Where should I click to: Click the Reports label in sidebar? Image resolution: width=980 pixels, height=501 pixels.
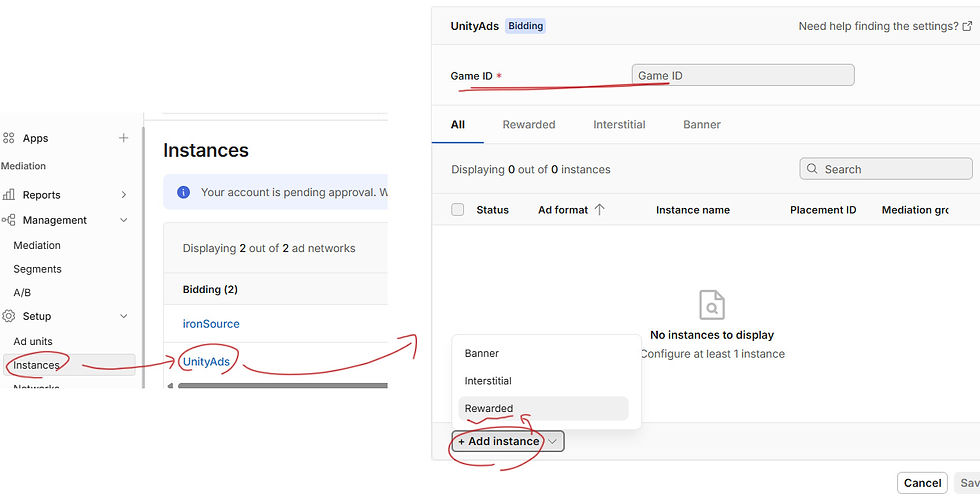[x=41, y=195]
